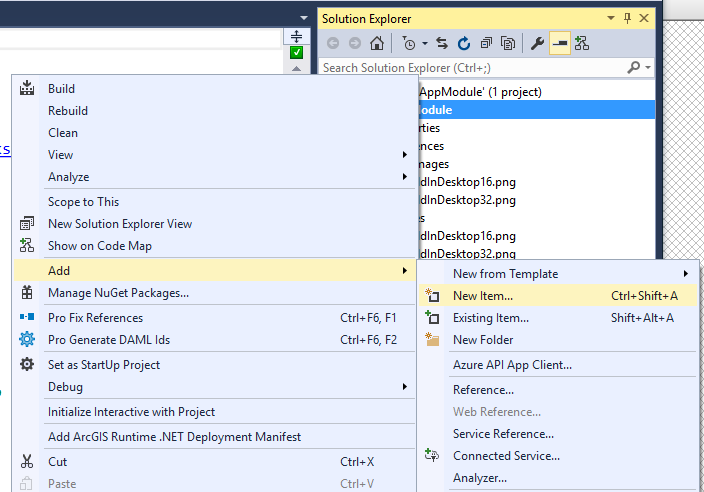
Task: Open Solution Explorer window position dropdown
Action: [611, 18]
